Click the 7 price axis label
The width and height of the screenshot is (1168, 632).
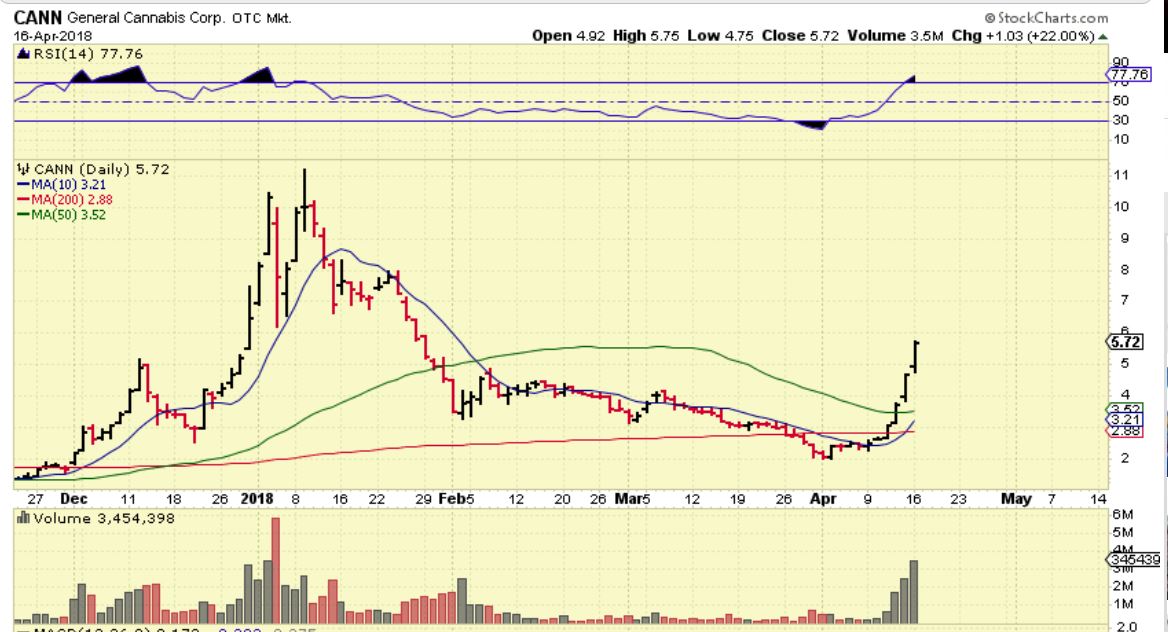tap(1125, 300)
